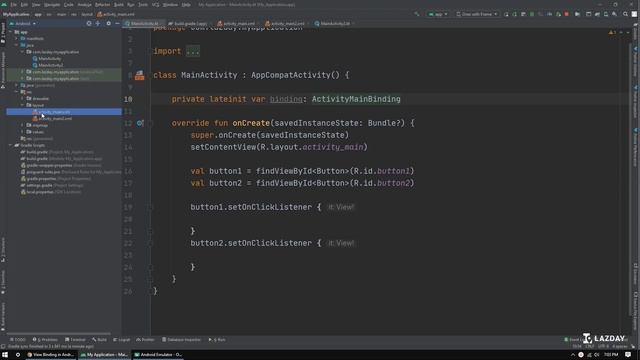640x360 pixels.
Task: Click the Windows taskbar search icon
Action: (x=18, y=355)
